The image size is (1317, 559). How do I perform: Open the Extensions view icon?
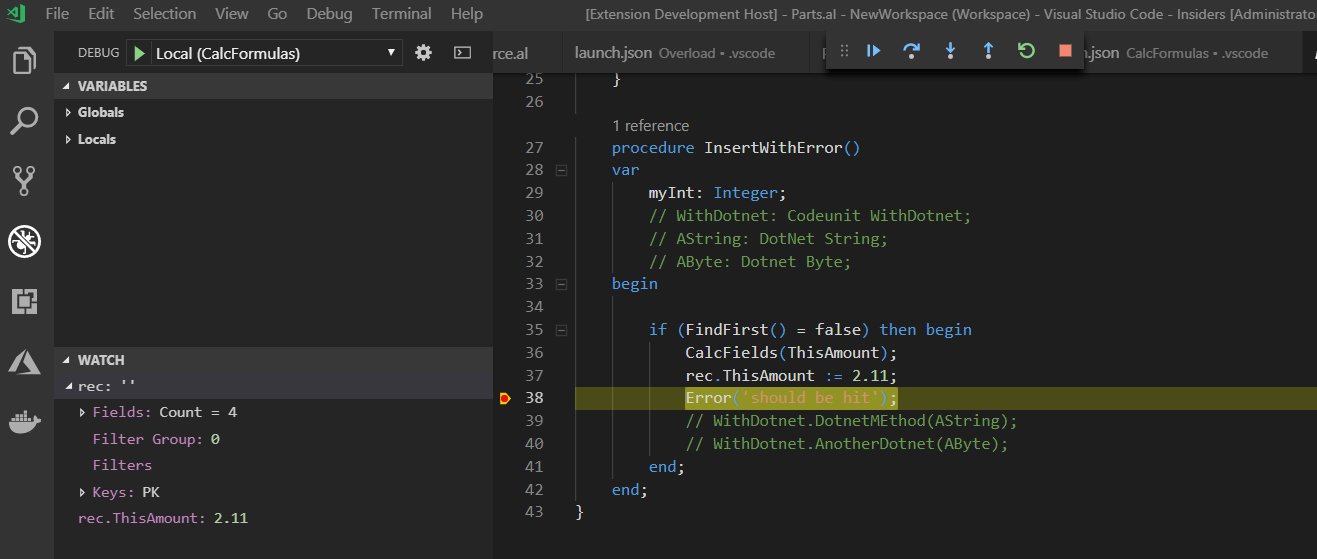pyautogui.click(x=24, y=301)
